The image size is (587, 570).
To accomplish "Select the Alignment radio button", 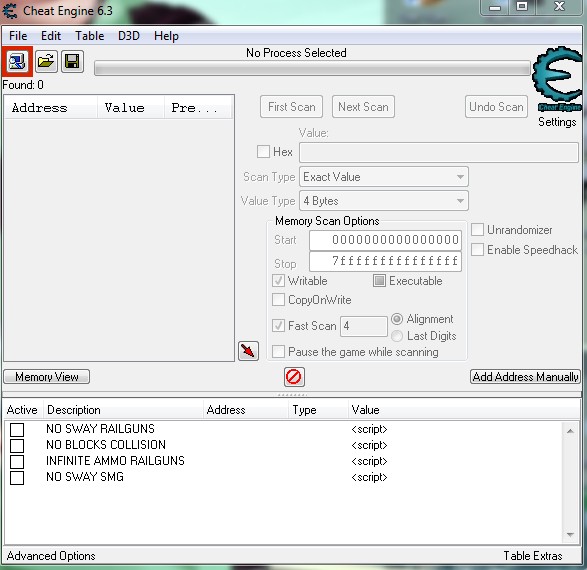I will [x=397, y=319].
